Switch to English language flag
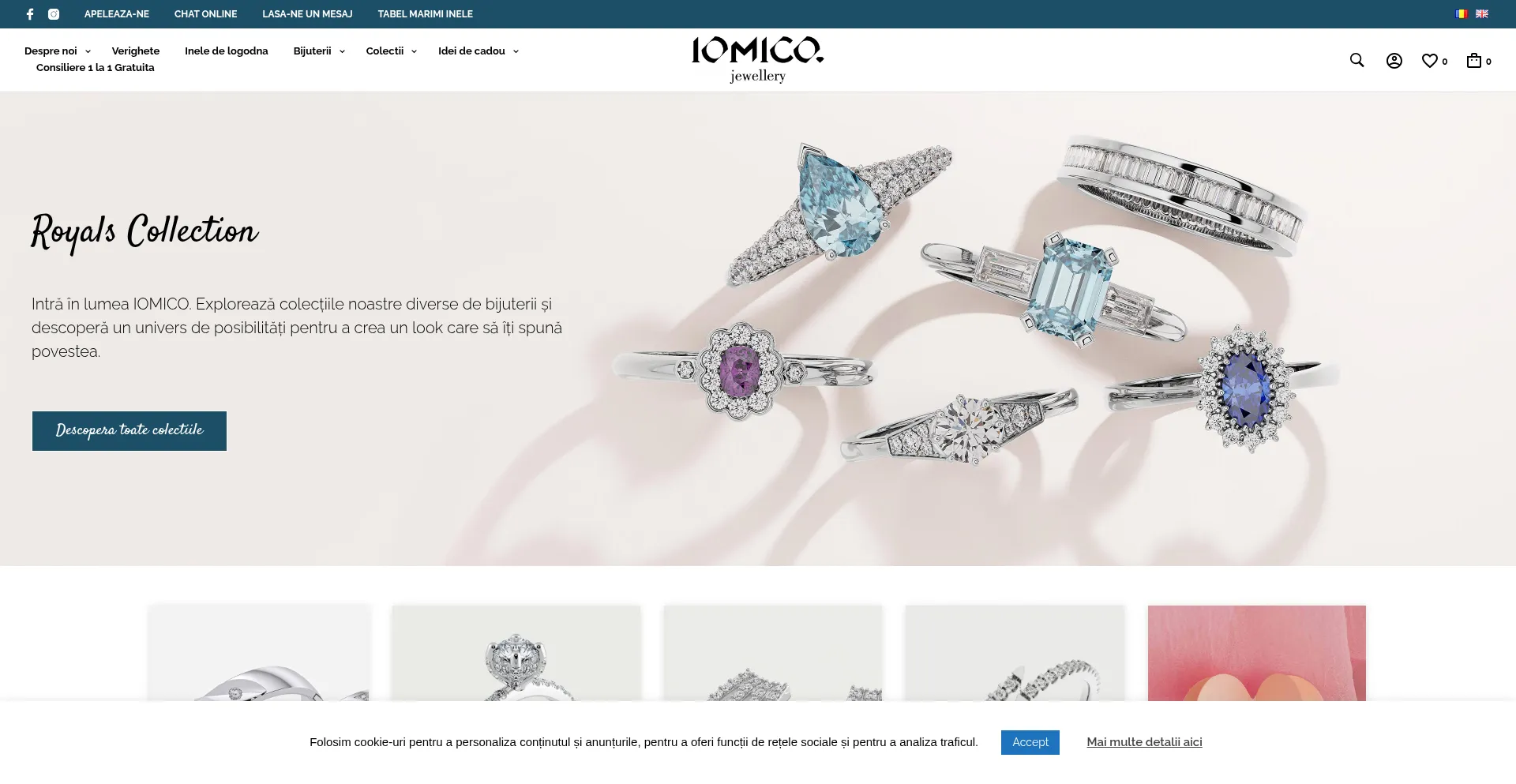Viewport: 1516px width, 784px height. click(1482, 14)
